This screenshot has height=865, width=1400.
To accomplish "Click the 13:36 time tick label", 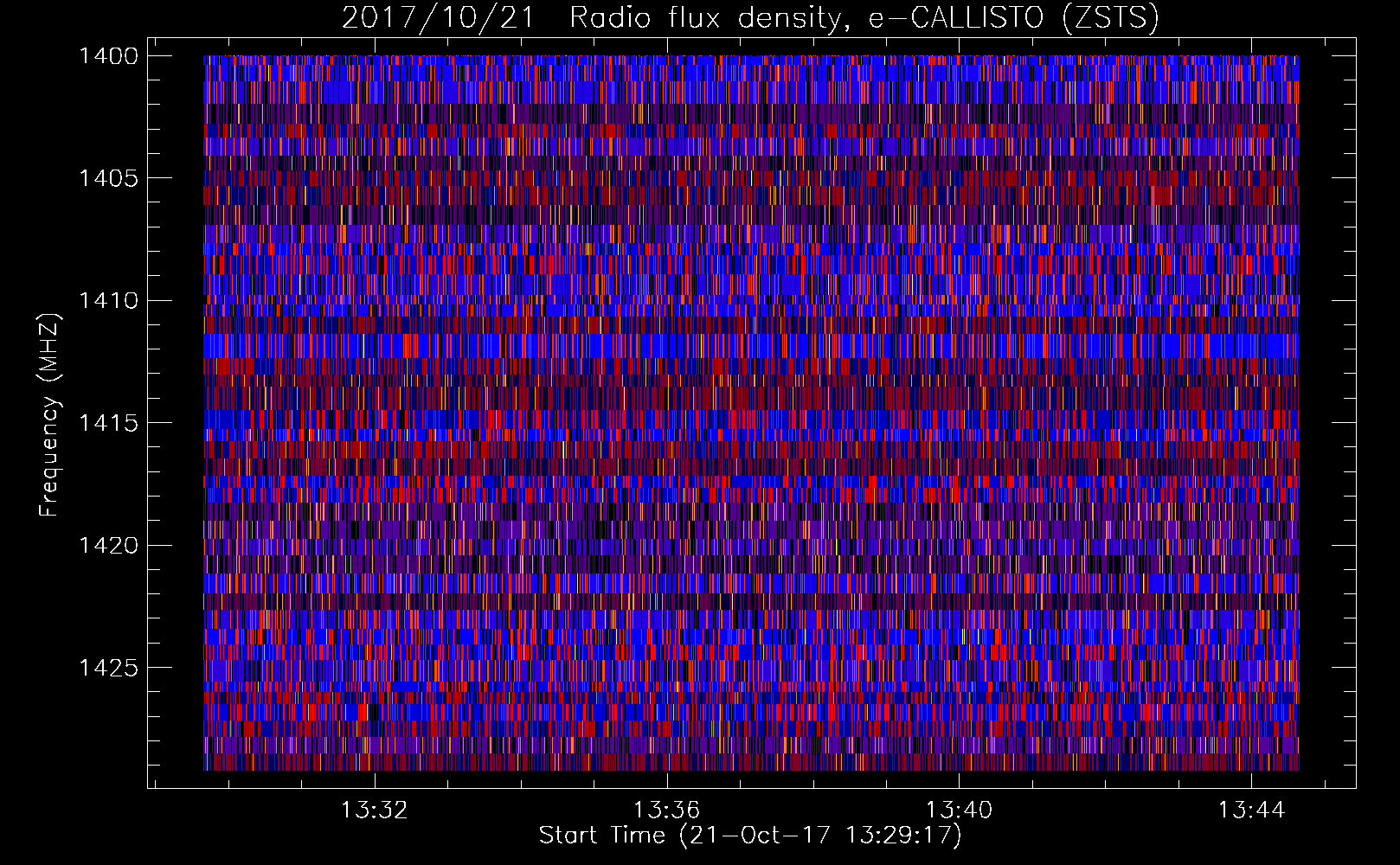I will (666, 811).
